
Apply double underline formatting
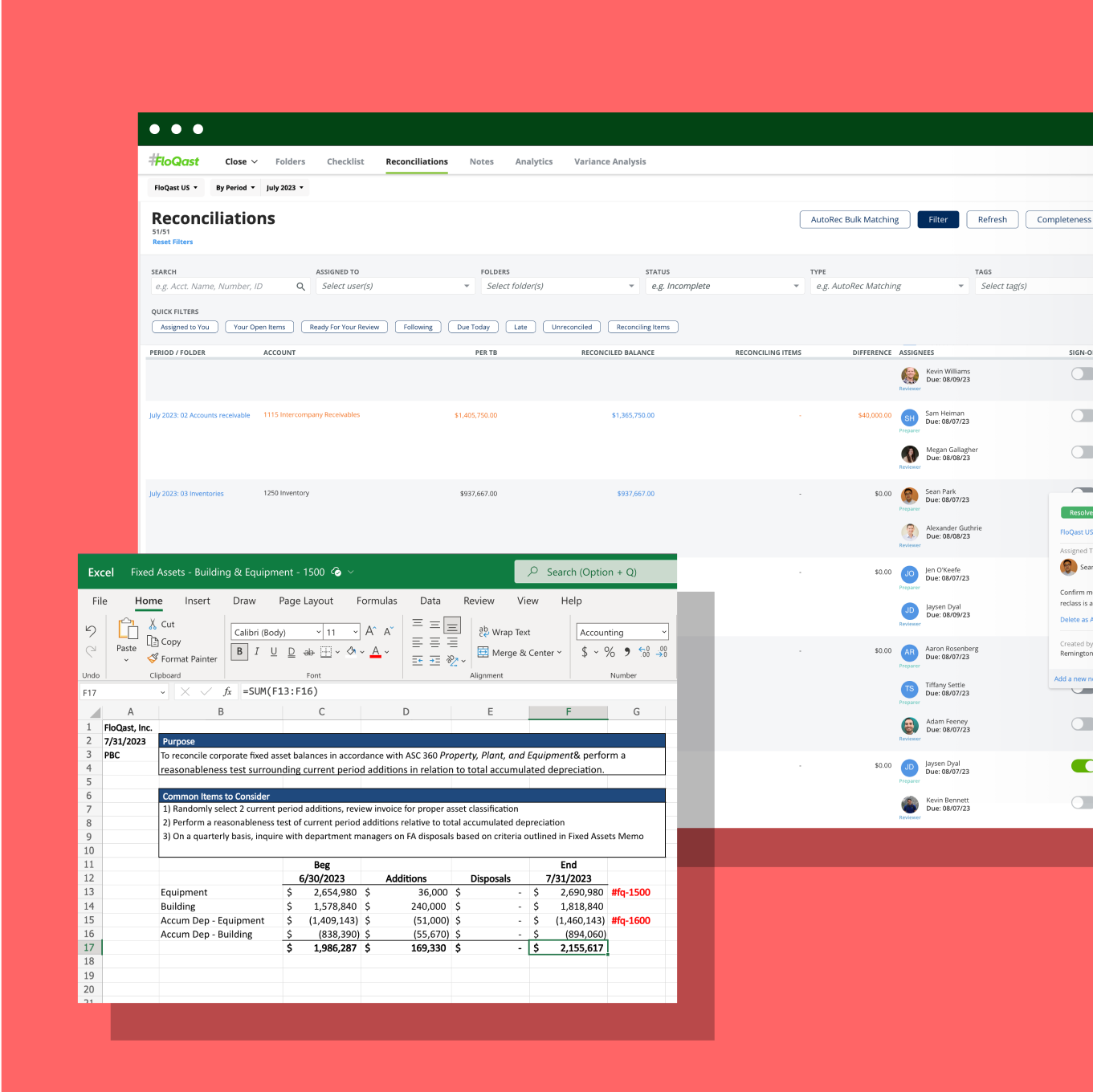[292, 652]
